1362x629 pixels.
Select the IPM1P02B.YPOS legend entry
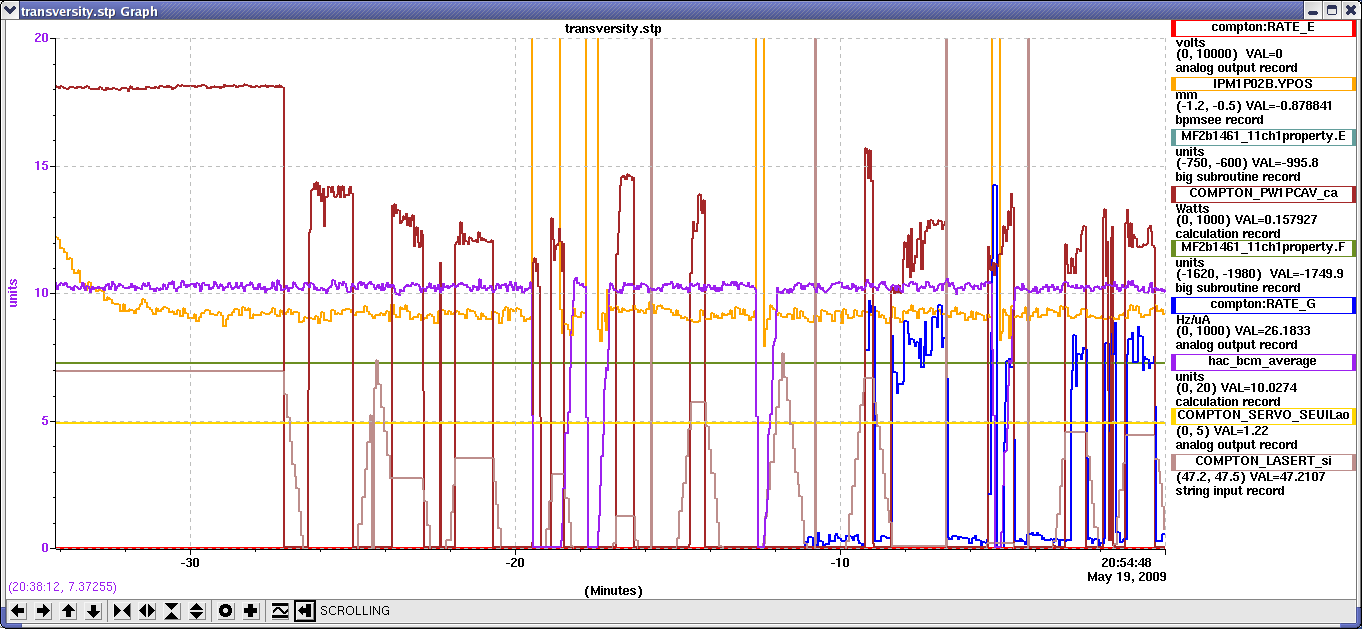click(1263, 85)
